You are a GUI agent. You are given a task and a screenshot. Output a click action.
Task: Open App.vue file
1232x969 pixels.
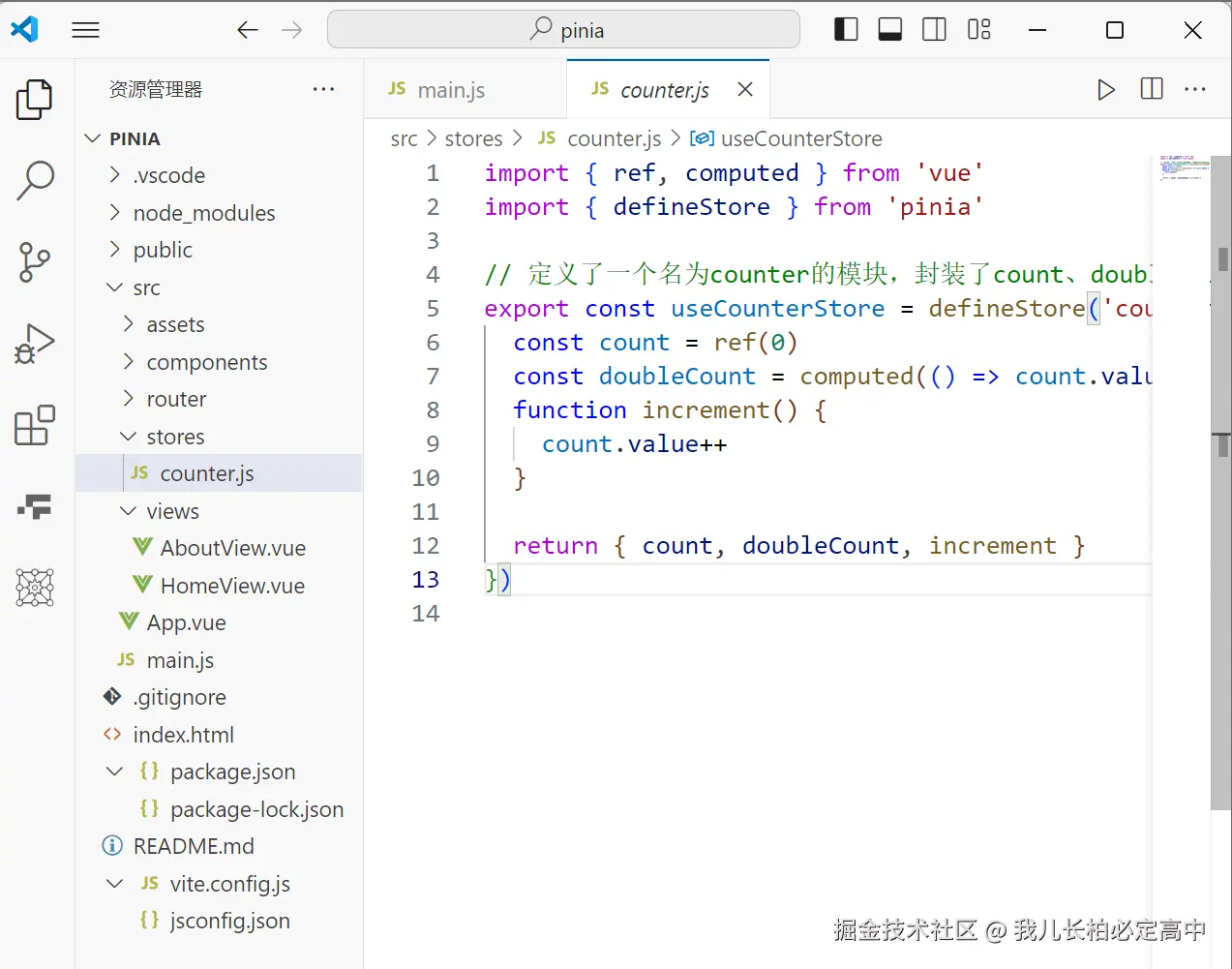click(x=219, y=622)
